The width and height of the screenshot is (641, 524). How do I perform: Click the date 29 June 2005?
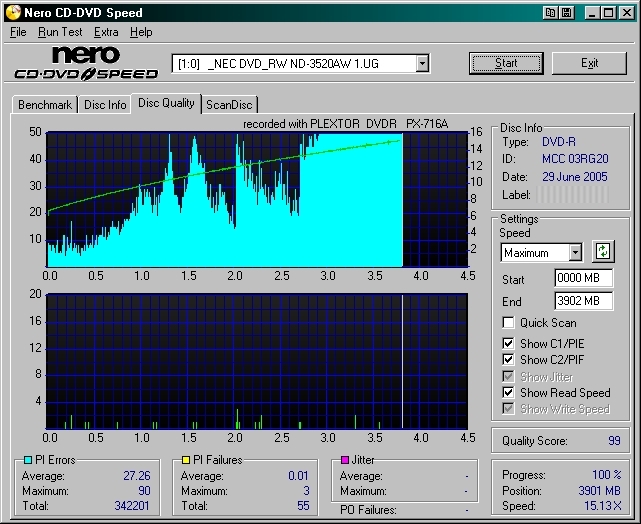(575, 177)
